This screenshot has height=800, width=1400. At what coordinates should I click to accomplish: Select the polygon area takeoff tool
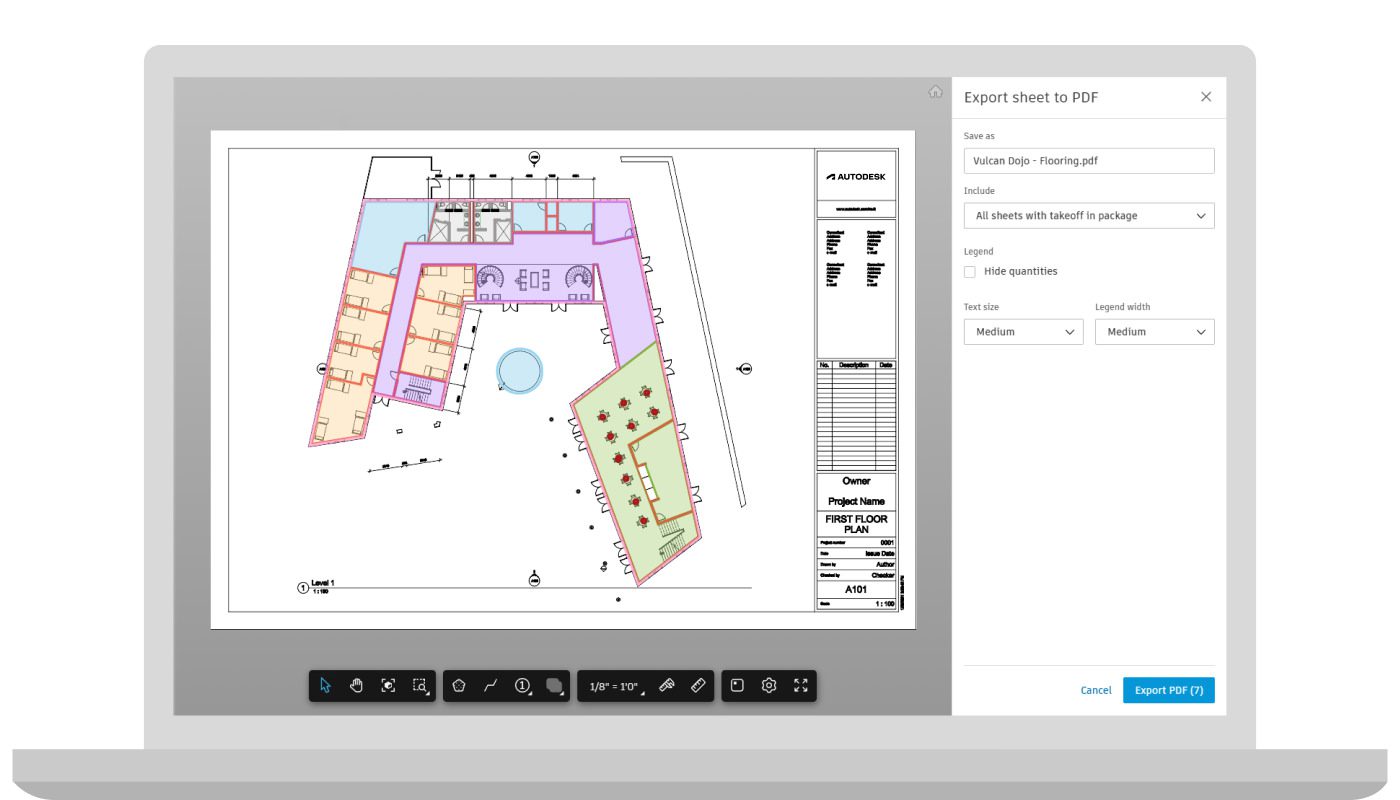tap(459, 686)
